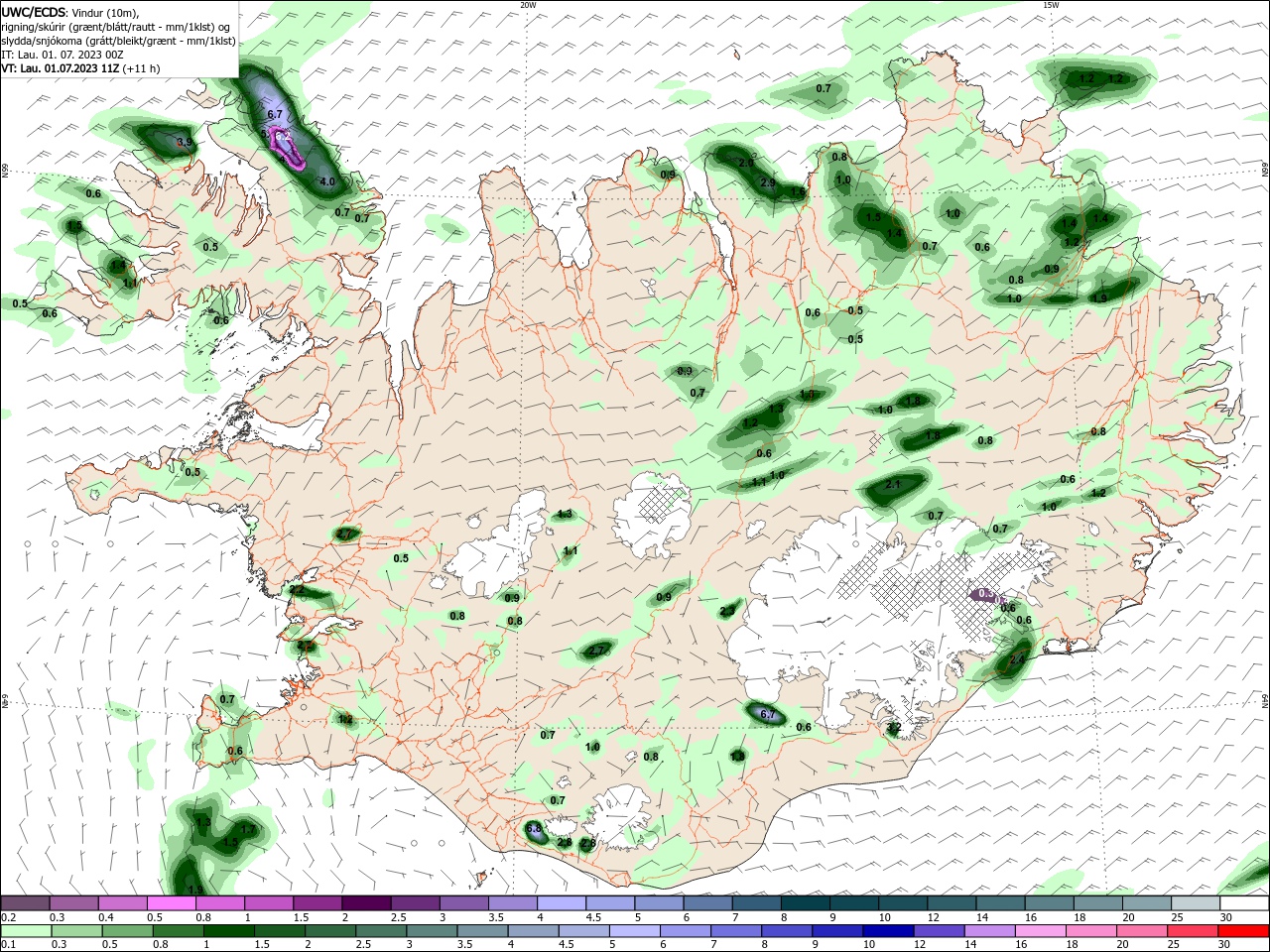
Task: Pick the light purple rain swatch labeled 14
Action: point(988,931)
